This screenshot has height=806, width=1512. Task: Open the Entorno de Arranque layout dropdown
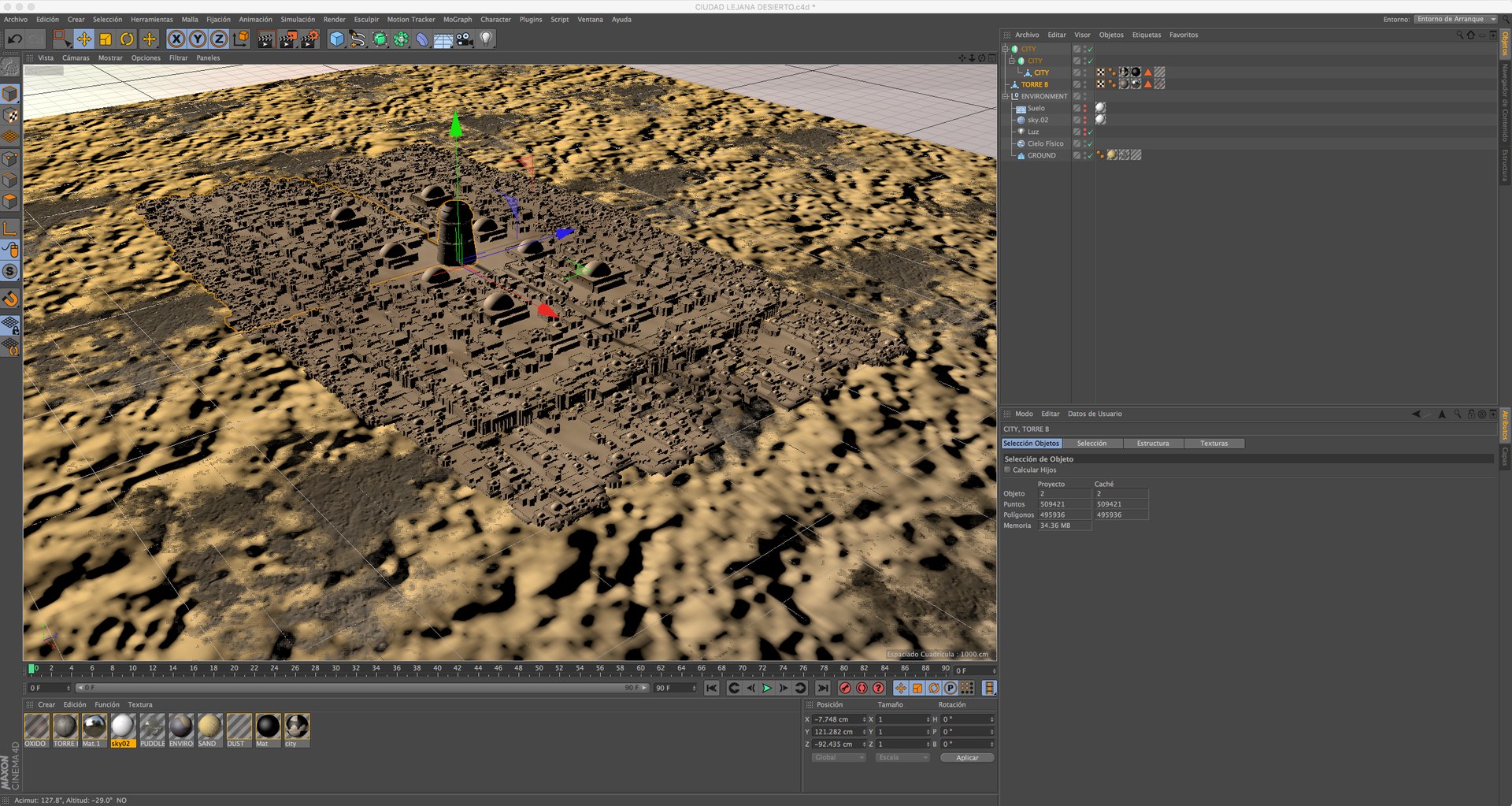click(x=1455, y=19)
